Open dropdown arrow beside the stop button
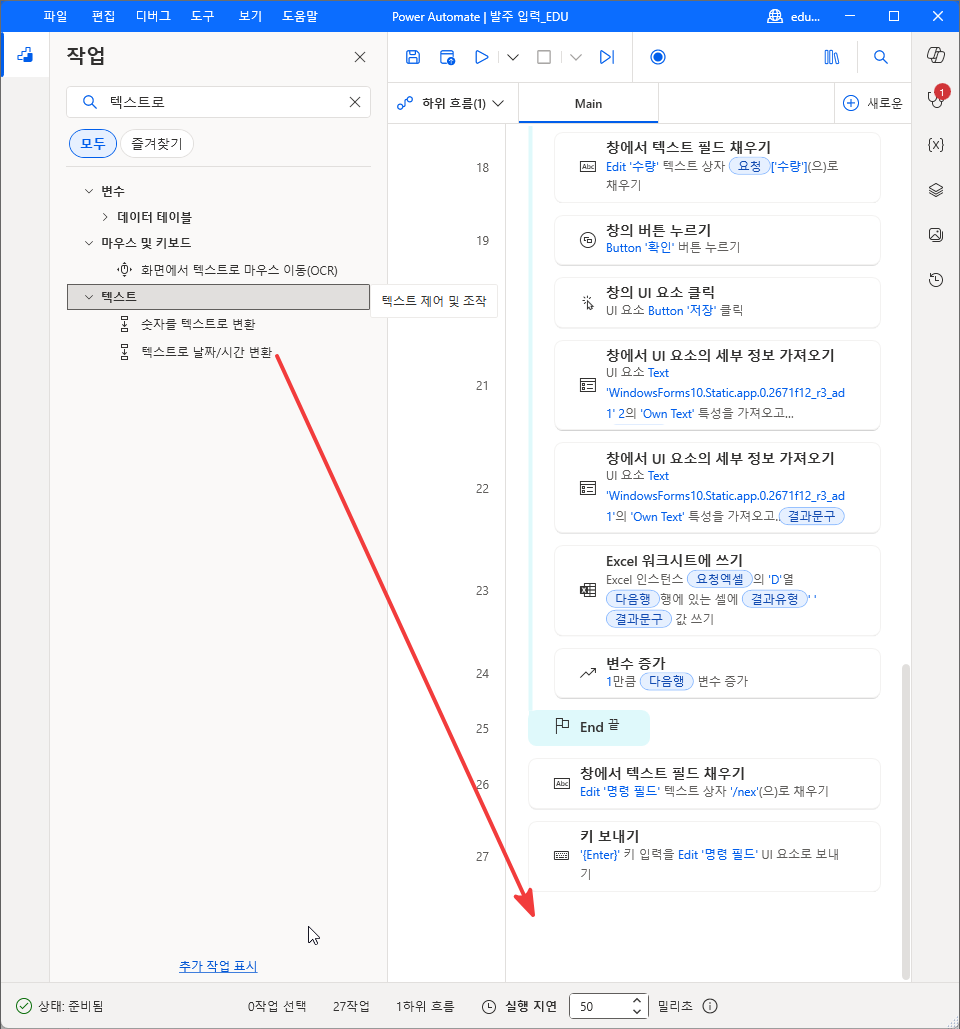The image size is (960, 1029). (575, 57)
